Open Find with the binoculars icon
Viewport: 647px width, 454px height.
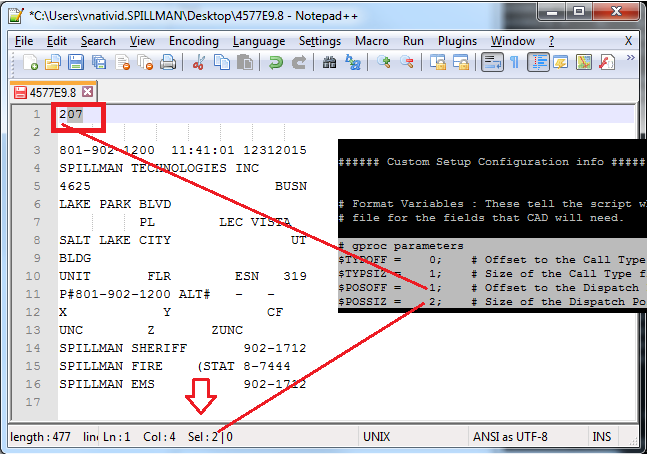329,63
